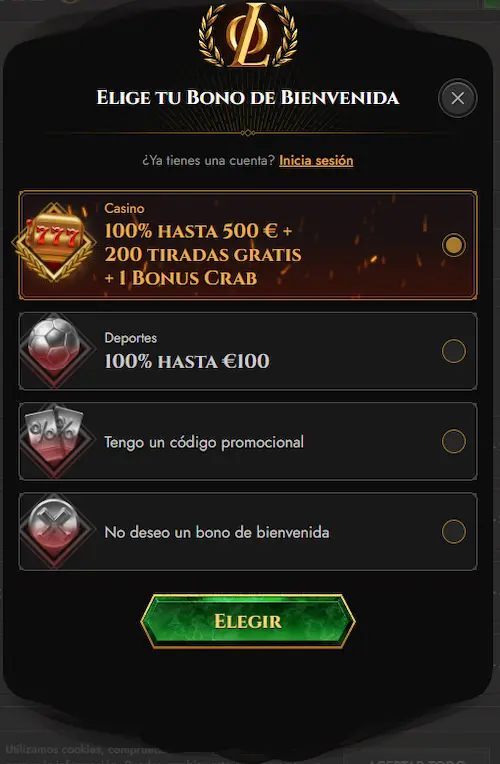Click the Elige tu Bono de Bienvenida heading

[x=248, y=97]
